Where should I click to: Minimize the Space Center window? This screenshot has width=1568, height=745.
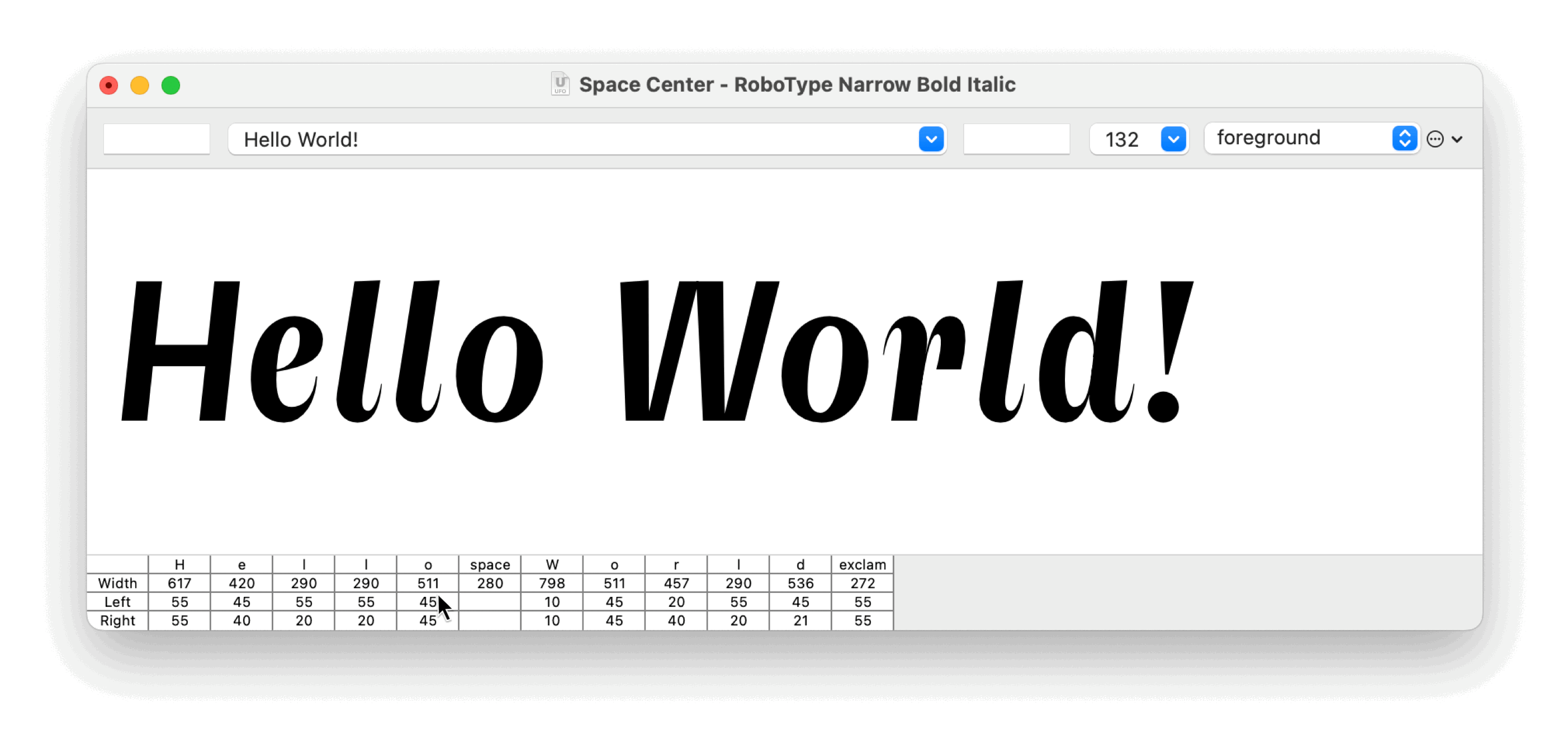click(x=139, y=85)
